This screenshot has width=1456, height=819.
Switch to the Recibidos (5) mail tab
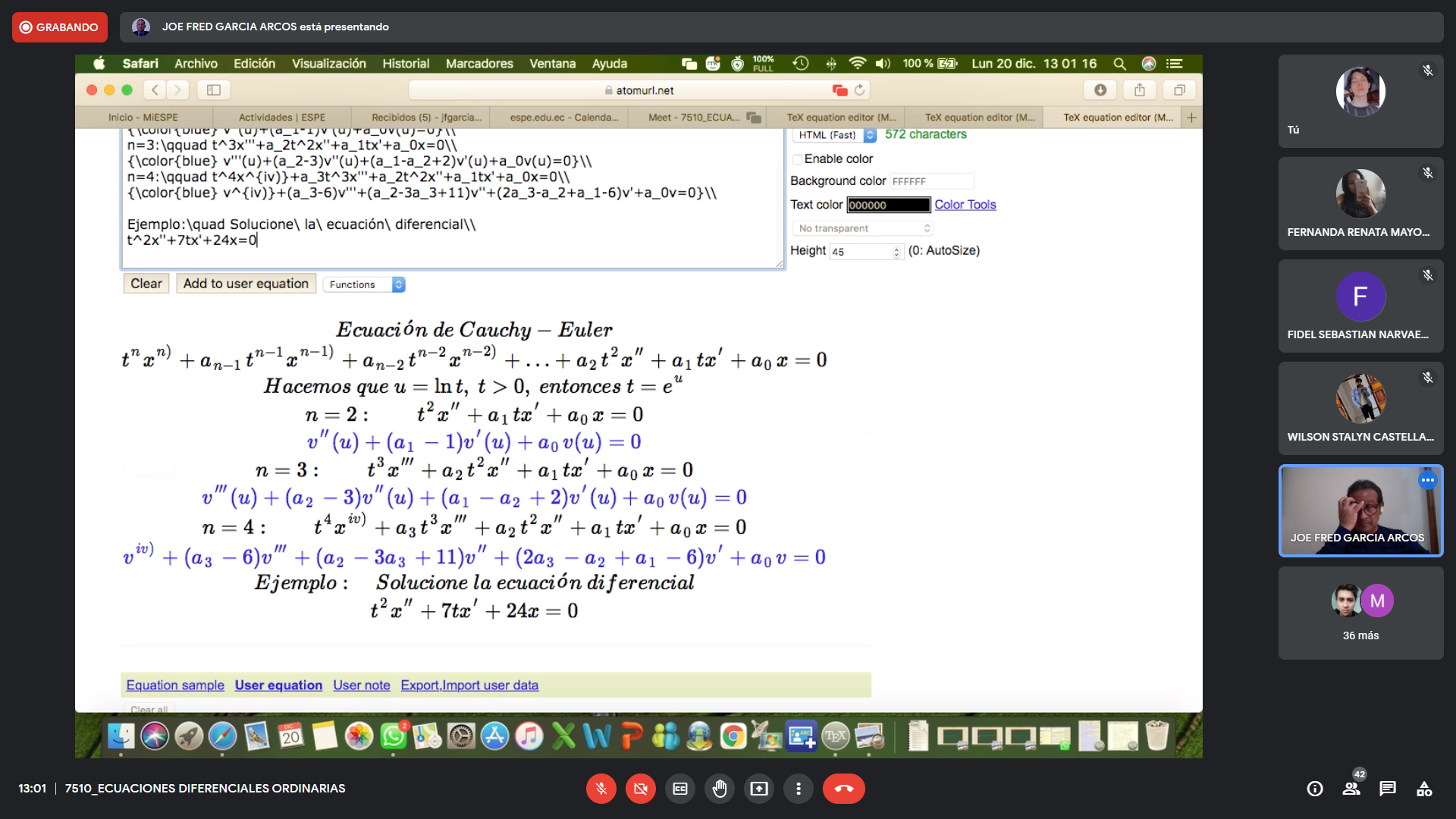(426, 118)
